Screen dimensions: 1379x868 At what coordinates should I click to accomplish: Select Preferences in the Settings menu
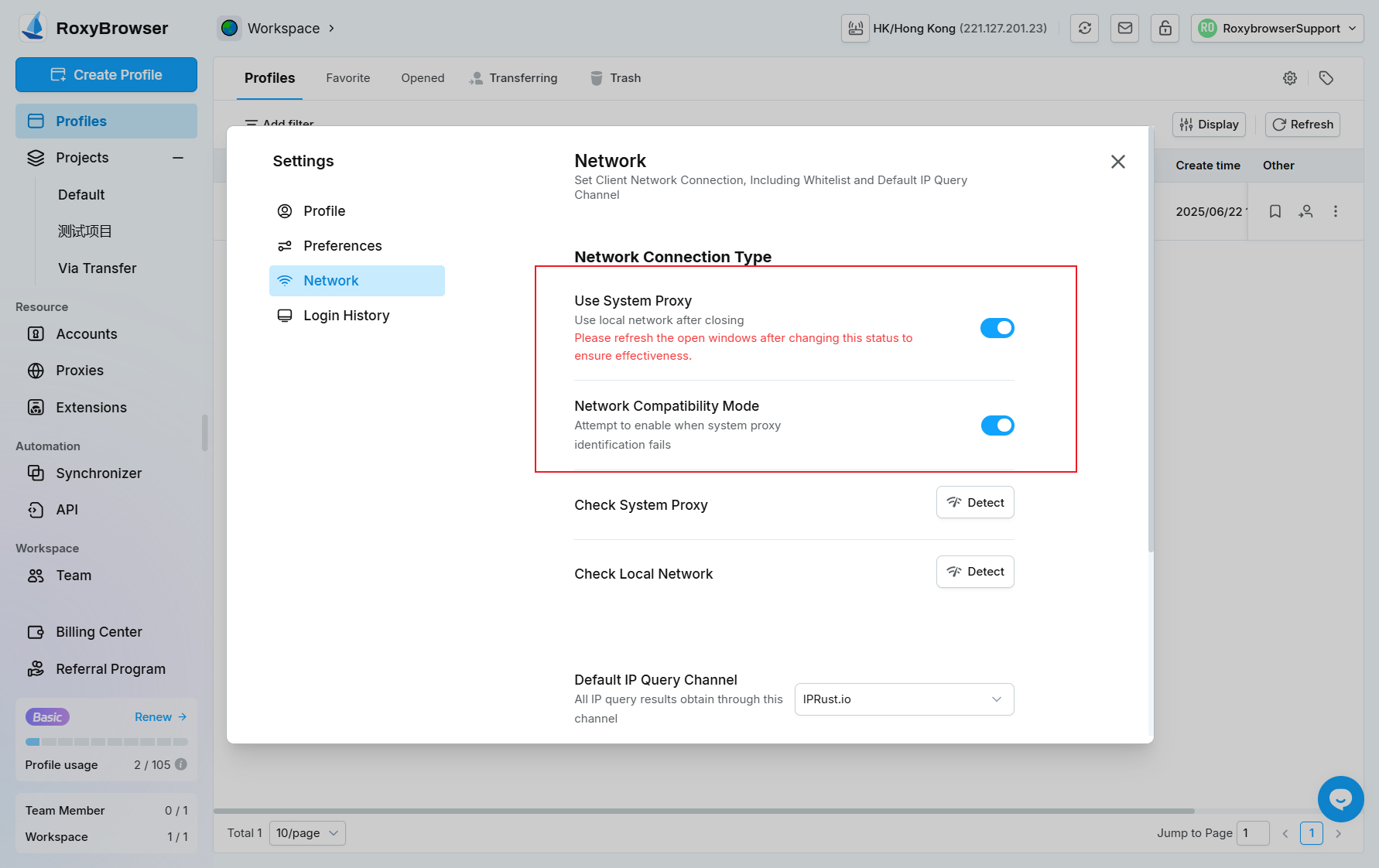(342, 246)
